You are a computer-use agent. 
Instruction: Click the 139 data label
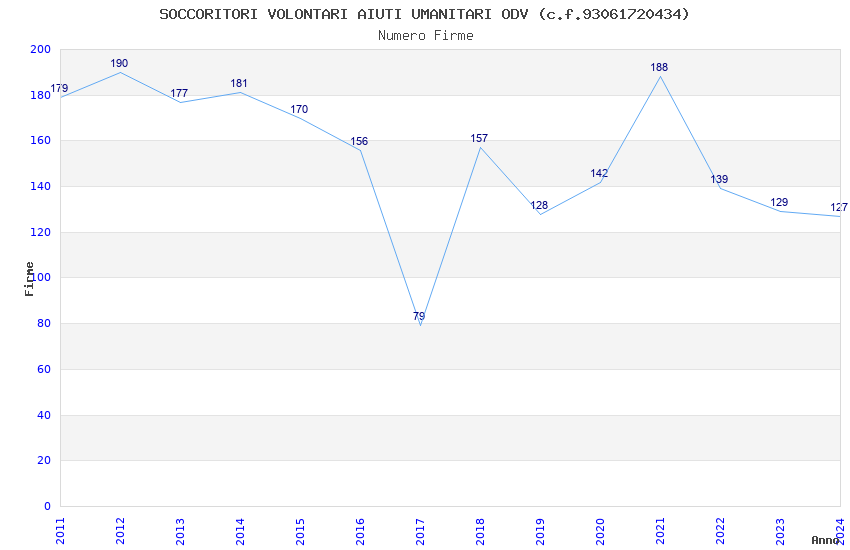pyautogui.click(x=719, y=179)
